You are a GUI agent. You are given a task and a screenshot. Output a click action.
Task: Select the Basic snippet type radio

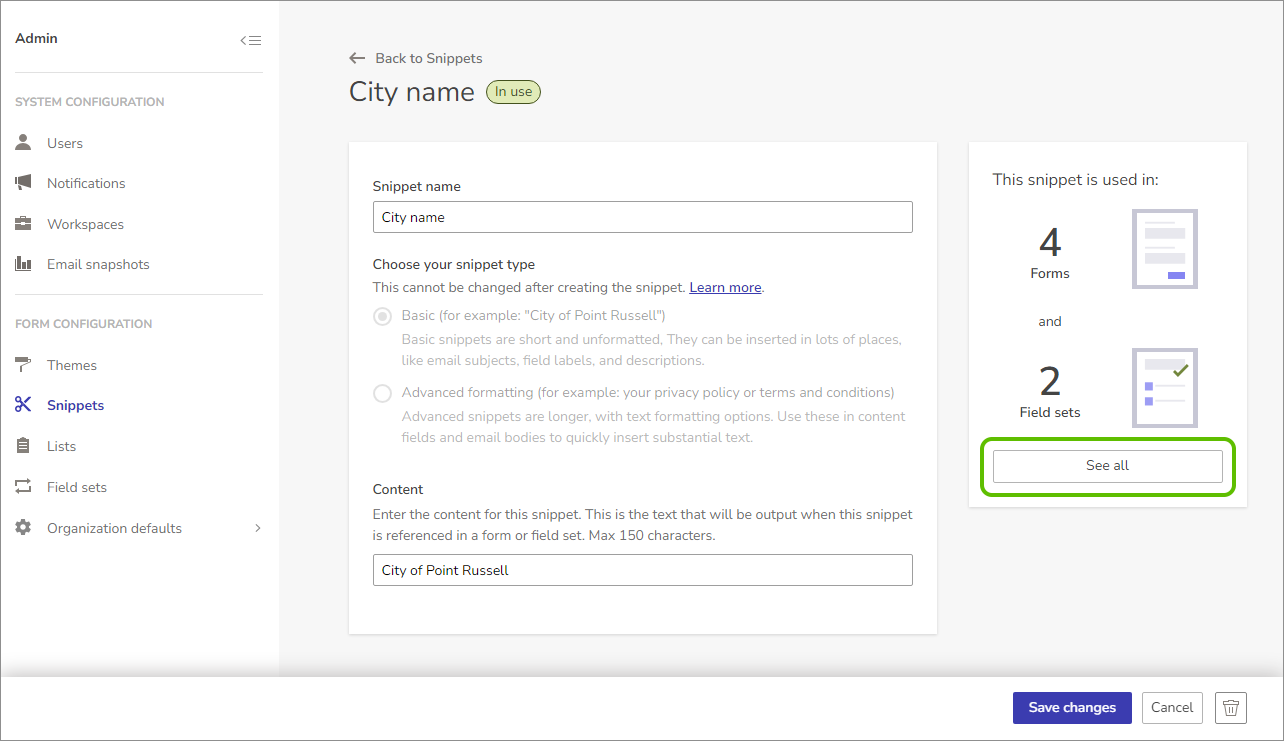[x=382, y=316]
